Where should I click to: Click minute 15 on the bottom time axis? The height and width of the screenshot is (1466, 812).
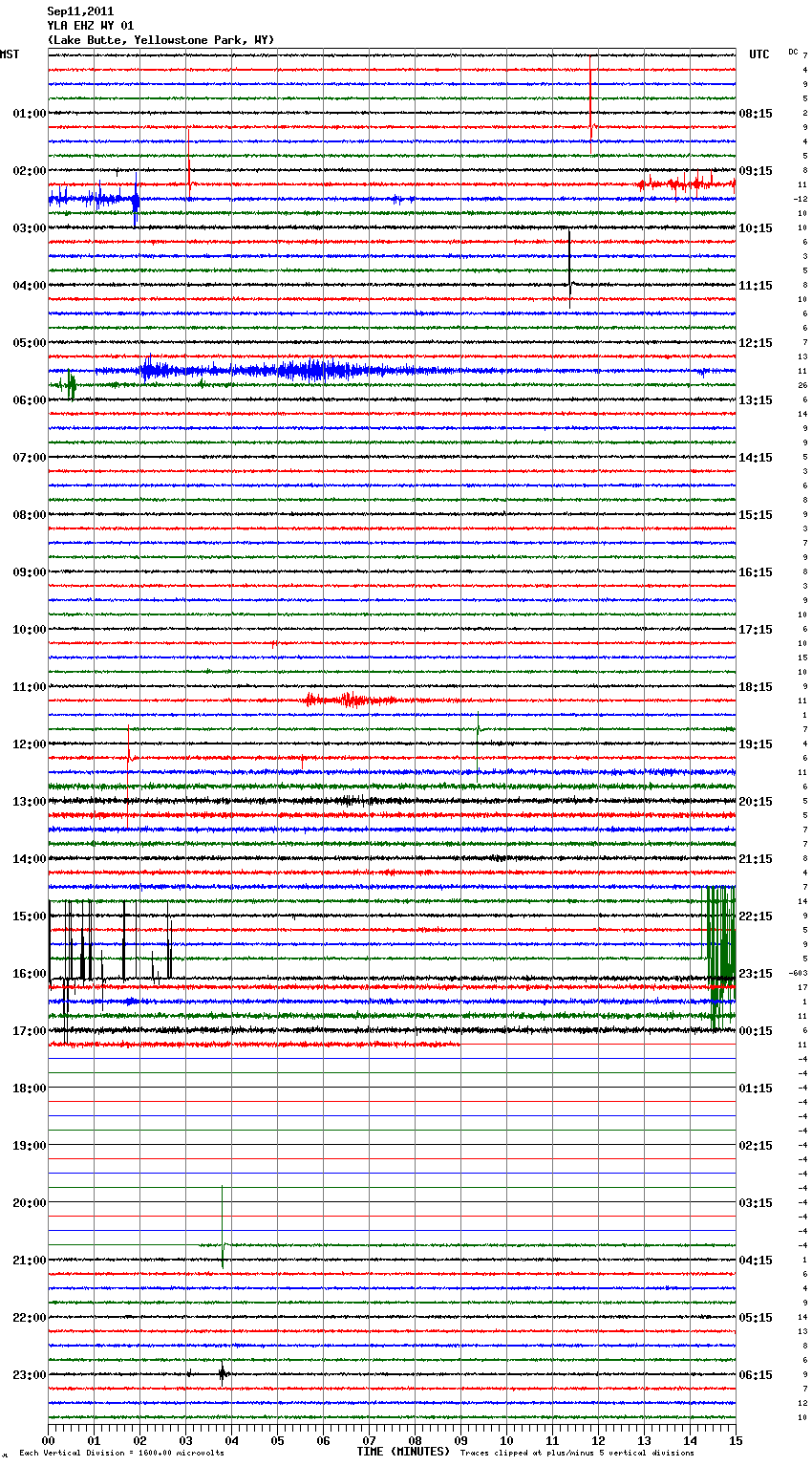[x=735, y=1440]
